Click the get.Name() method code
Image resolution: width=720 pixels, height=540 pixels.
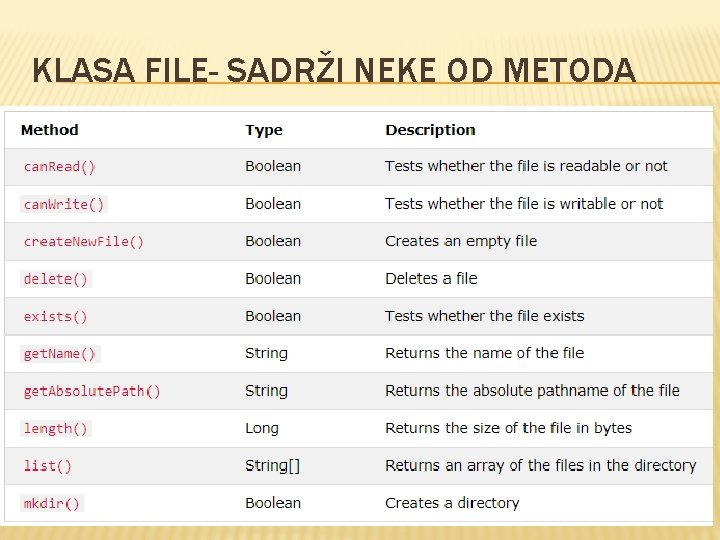tap(60, 354)
